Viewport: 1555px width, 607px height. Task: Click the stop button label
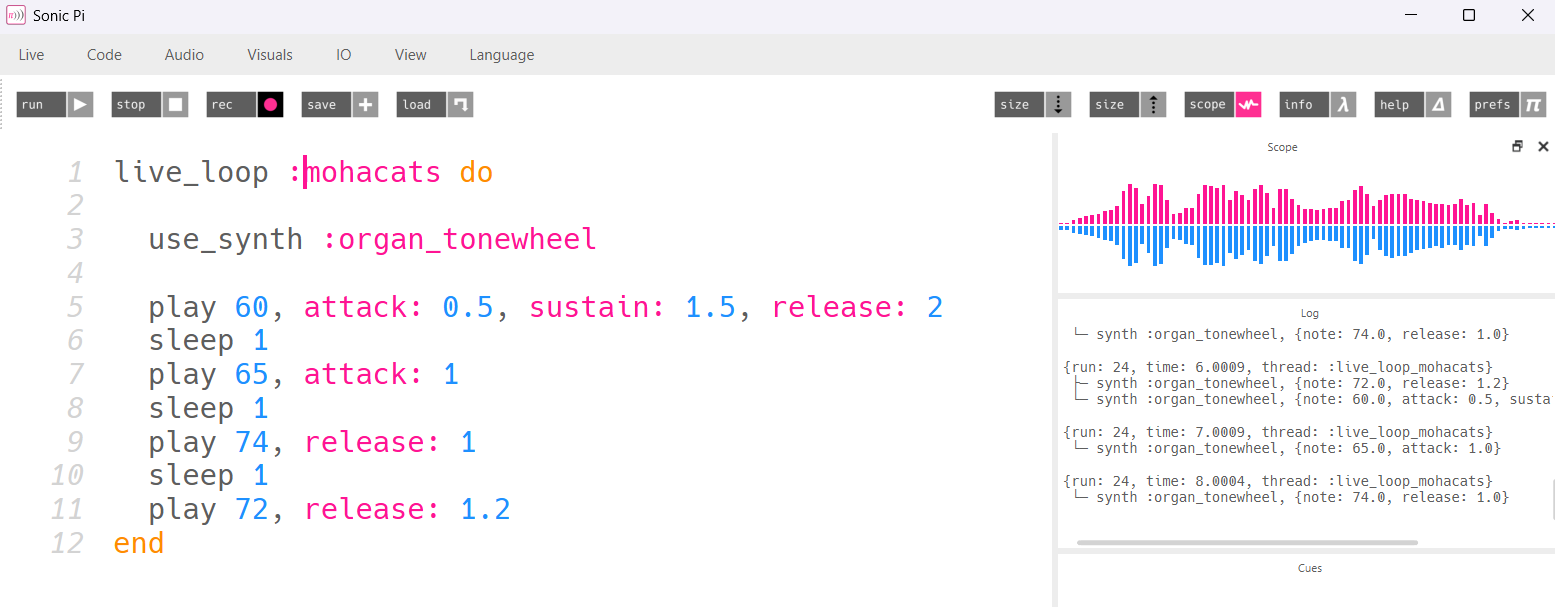(x=133, y=104)
